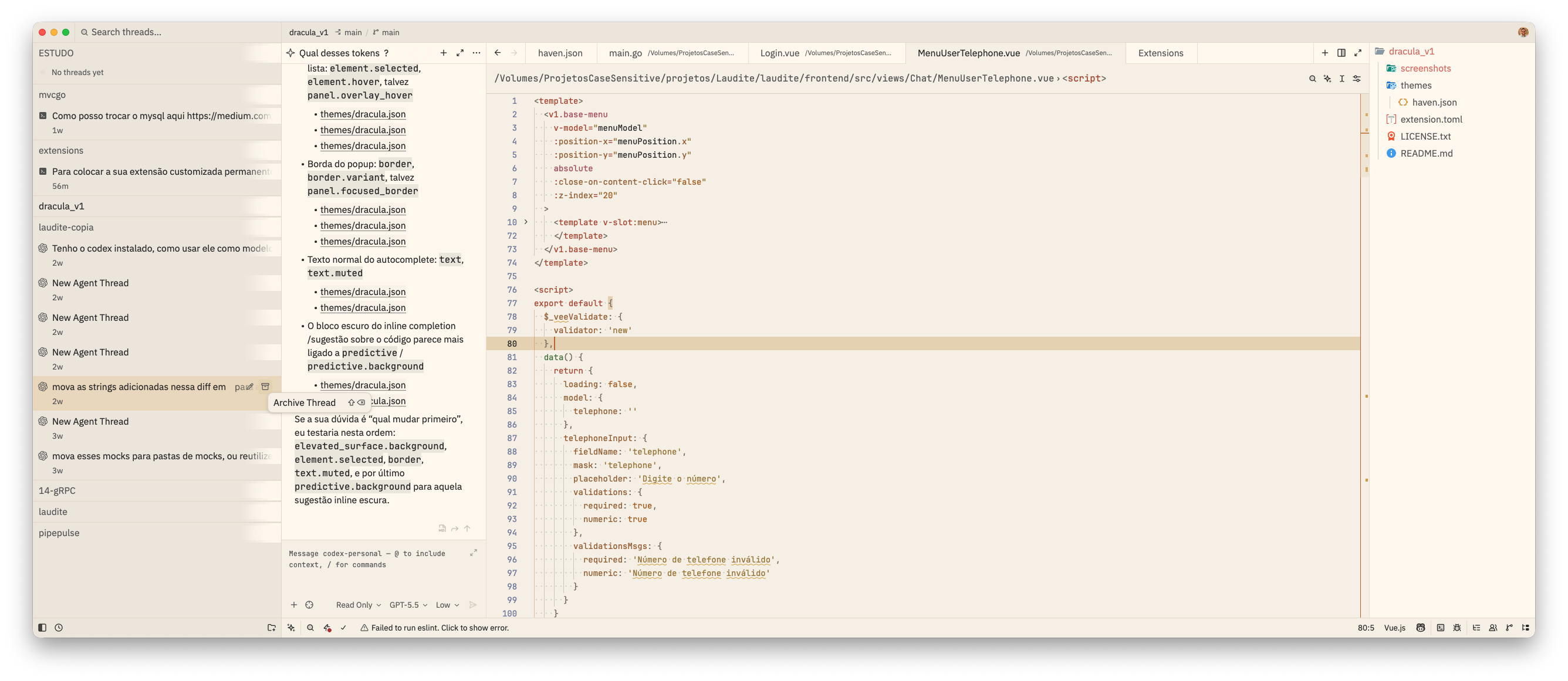Archive the 'mova as strings' thread icon
The height and width of the screenshot is (681, 1568).
265,387
